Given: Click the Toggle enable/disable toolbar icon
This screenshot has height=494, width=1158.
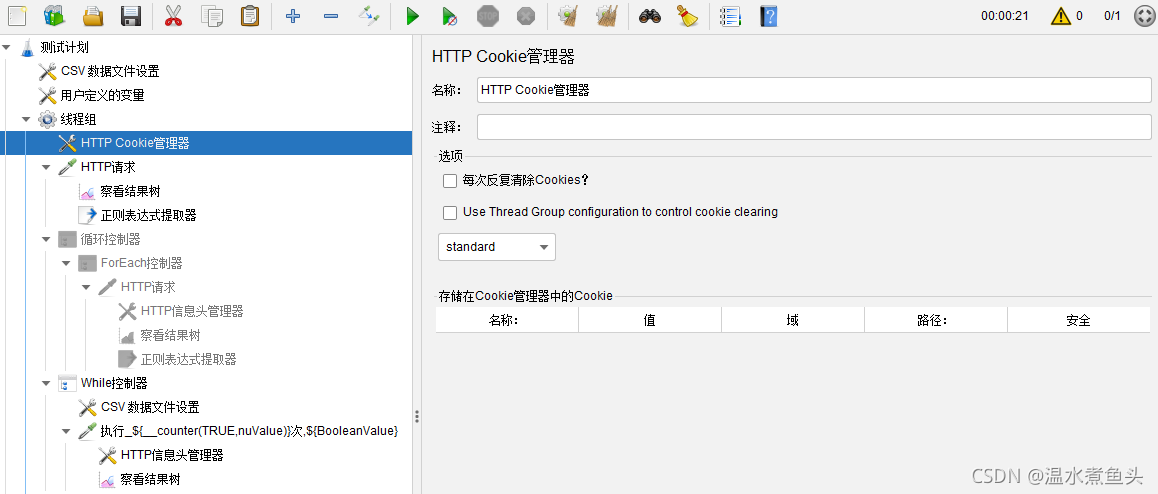Looking at the screenshot, I should point(369,15).
